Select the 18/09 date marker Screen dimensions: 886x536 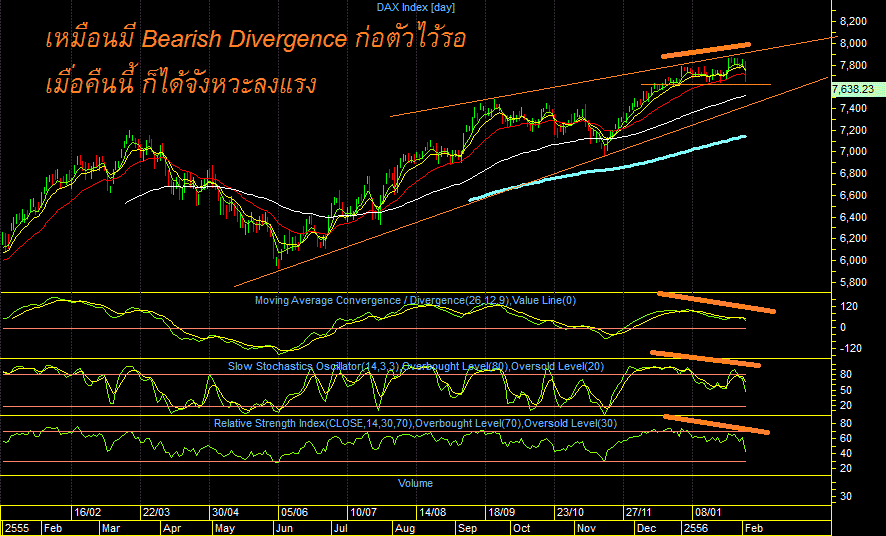501,513
